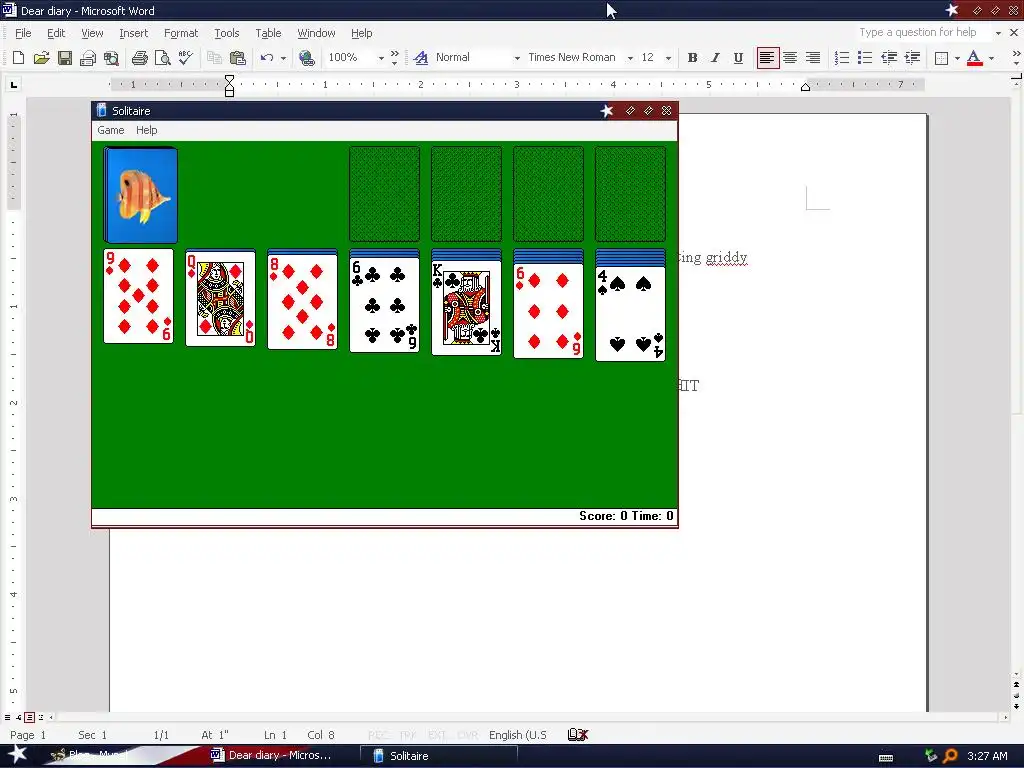1024x768 pixels.
Task: Open the Help menu in Solitaire
Action: [x=146, y=130]
